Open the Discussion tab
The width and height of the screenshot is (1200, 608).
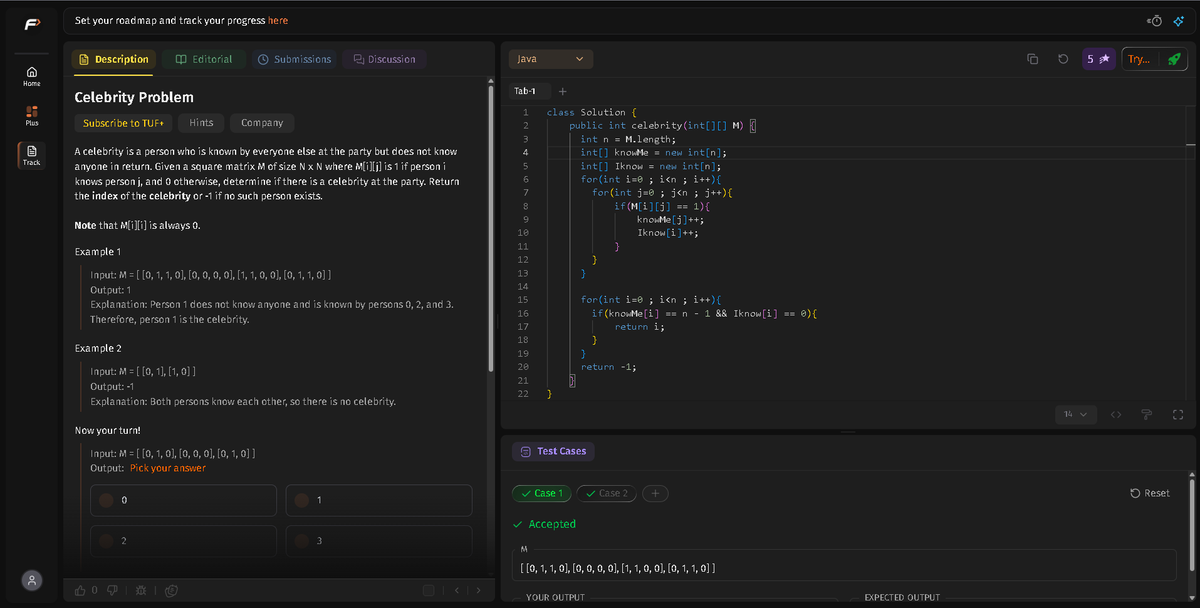pos(383,60)
